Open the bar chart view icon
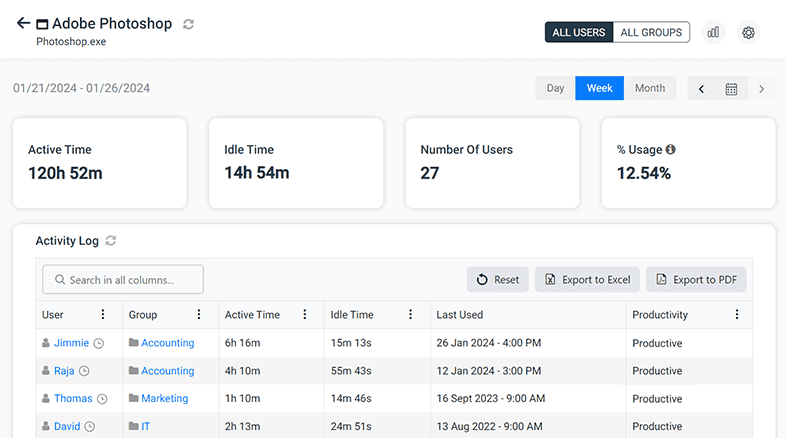This screenshot has width=786, height=438. pos(713,32)
